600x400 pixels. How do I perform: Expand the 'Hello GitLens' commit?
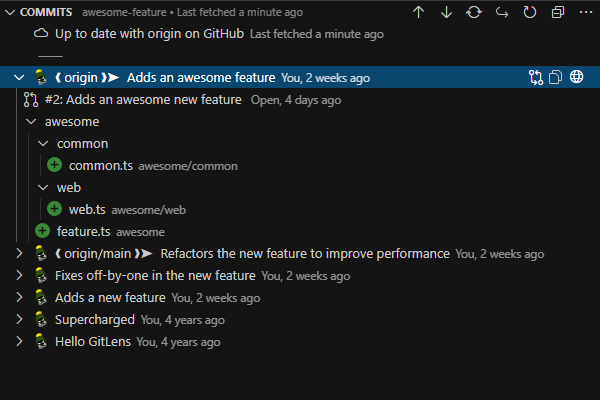(19, 341)
